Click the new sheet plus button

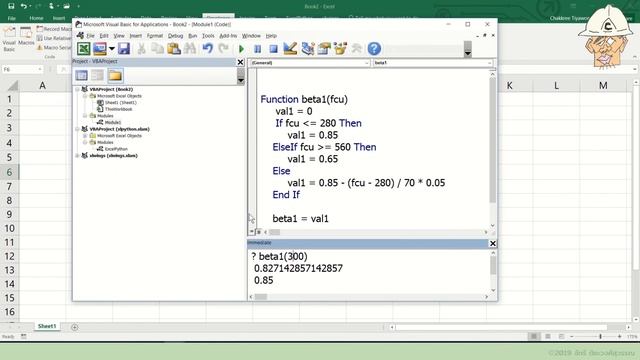[x=75, y=327]
